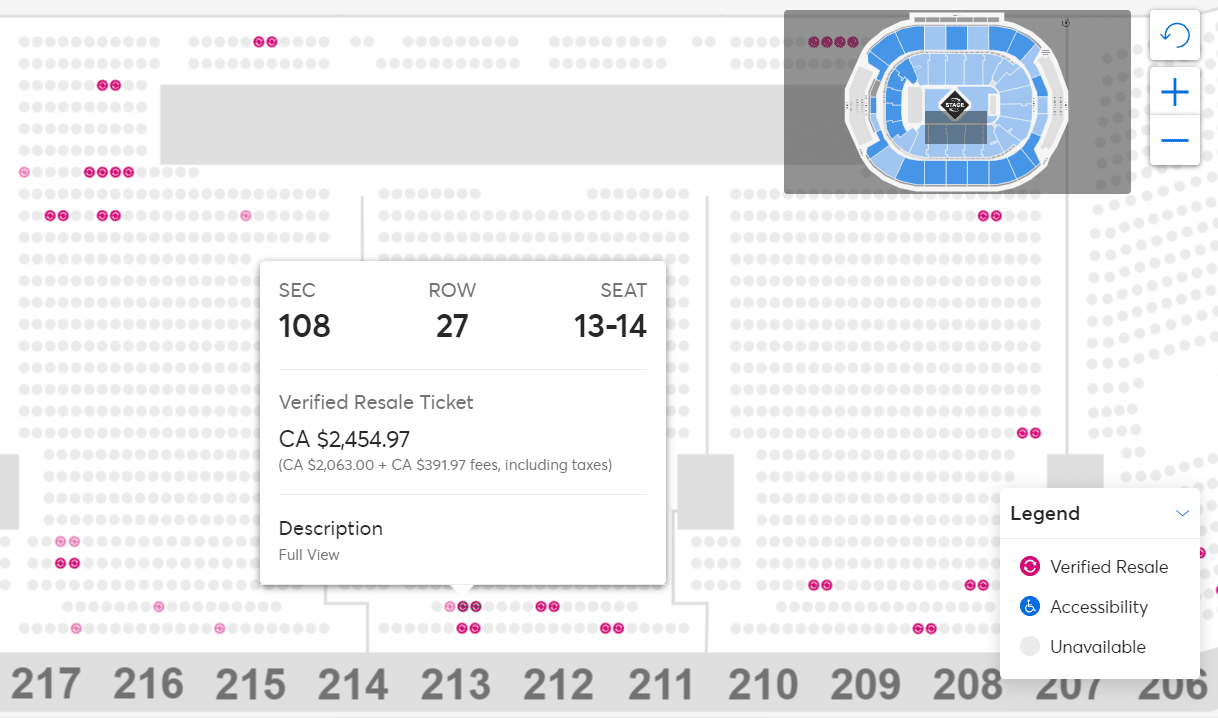
Task: Click the Accessibility wheelchair legend icon
Action: 1029,607
